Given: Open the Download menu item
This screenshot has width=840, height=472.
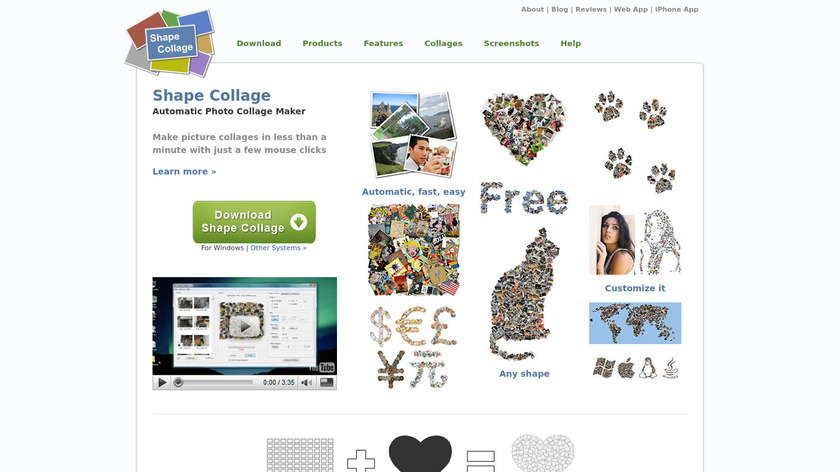Looking at the screenshot, I should click(259, 43).
